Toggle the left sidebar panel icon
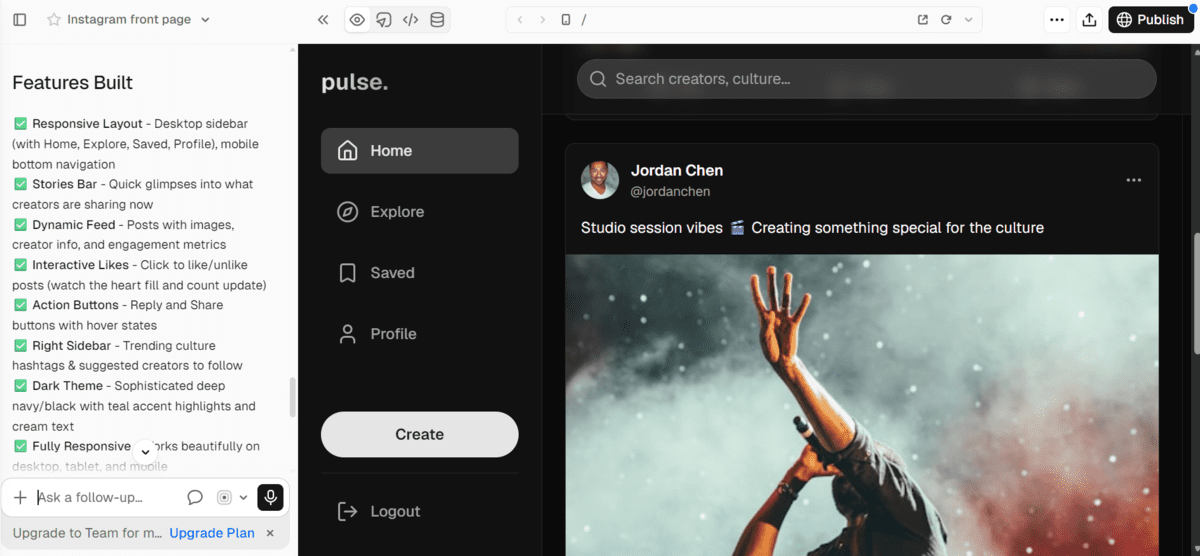 [20, 20]
